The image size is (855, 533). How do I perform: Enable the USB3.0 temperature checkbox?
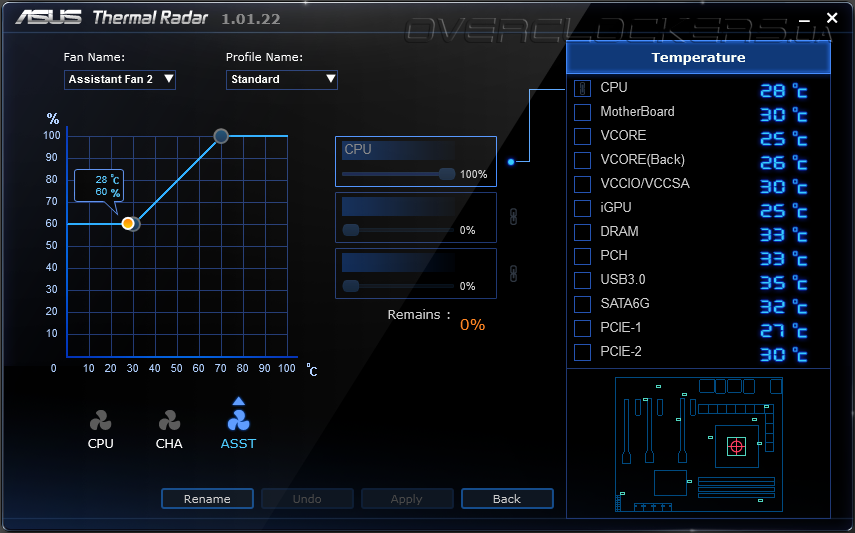point(582,280)
